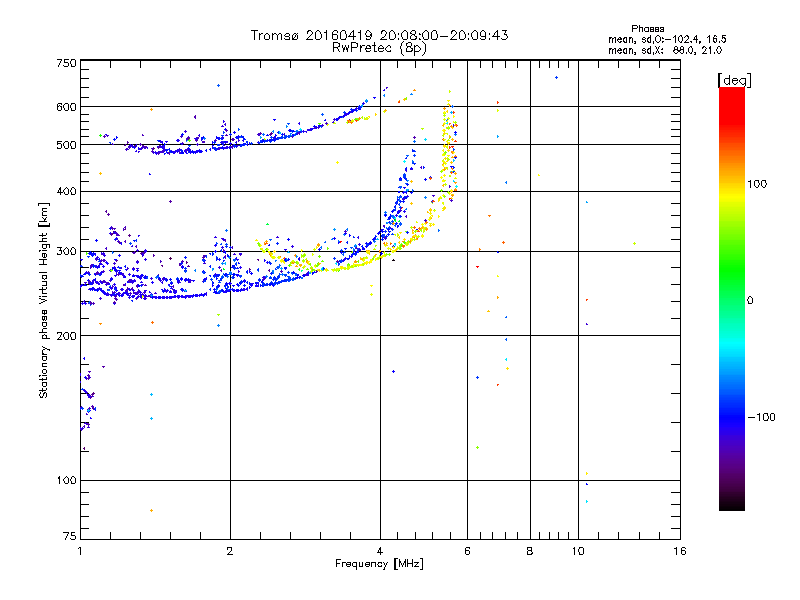
Task: Click the y-axis tick label '600'
Action: 66,107
